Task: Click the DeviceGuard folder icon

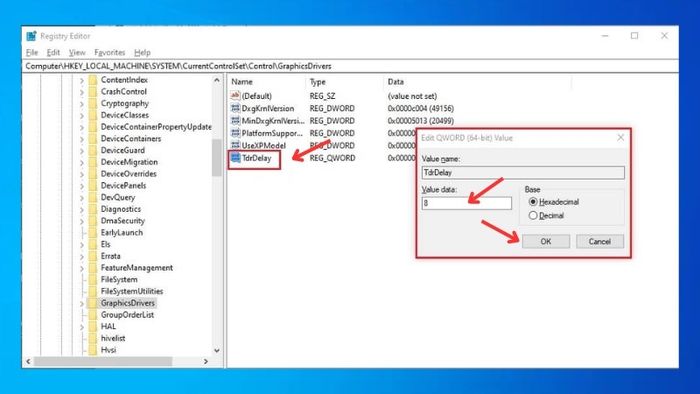Action: 93,150
